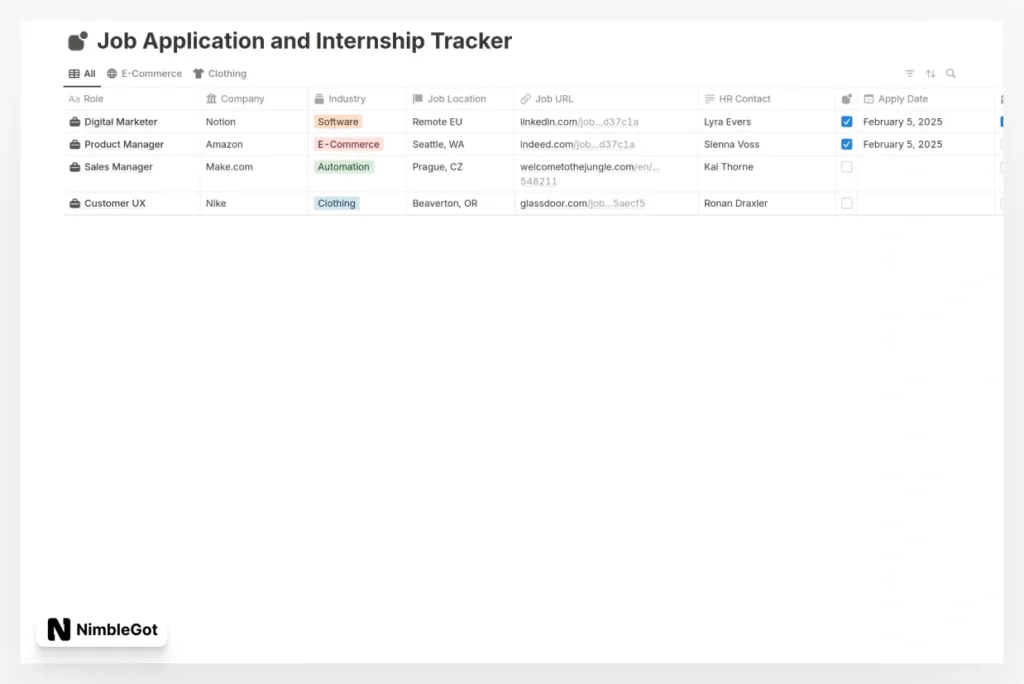Image resolution: width=1024 pixels, height=684 pixels.
Task: Check the applied checkbox for Sales Manager
Action: point(847,168)
